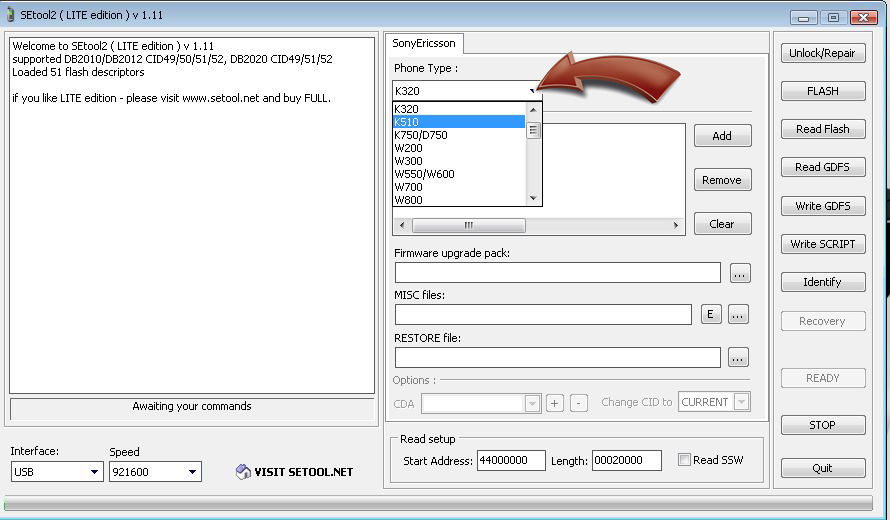Choose W200 from the phone list

[459, 148]
